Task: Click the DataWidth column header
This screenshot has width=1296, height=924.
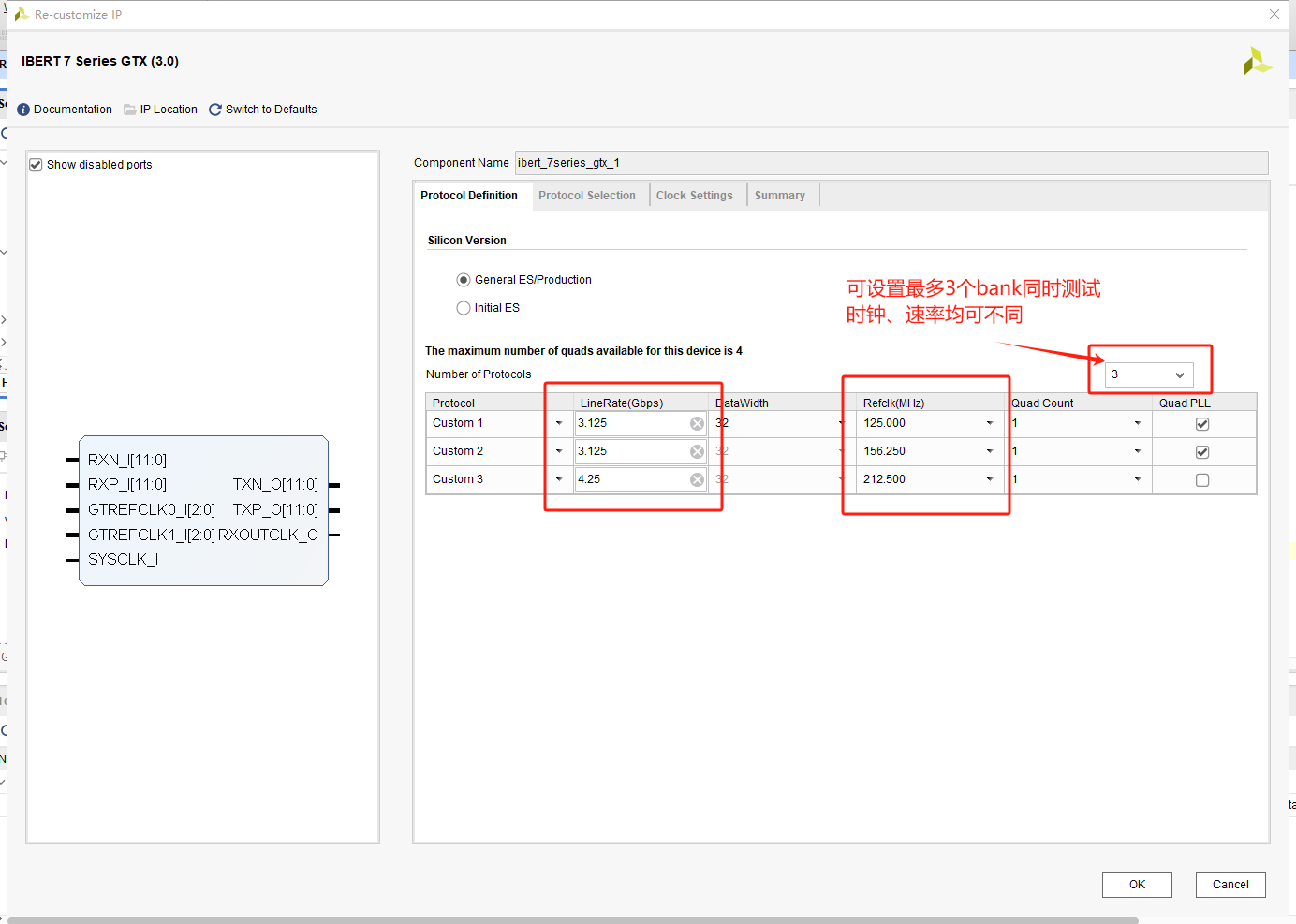Action: point(743,403)
